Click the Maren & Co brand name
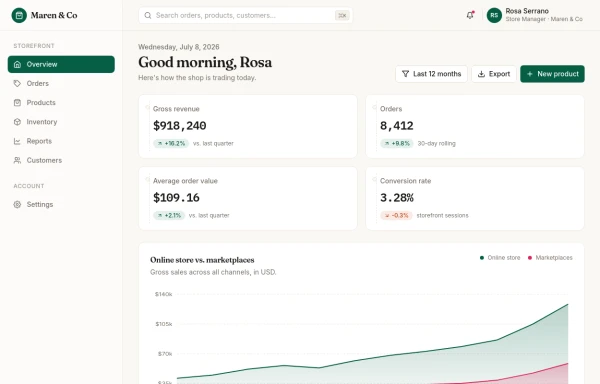Image resolution: width=600 pixels, height=384 pixels. tap(54, 15)
